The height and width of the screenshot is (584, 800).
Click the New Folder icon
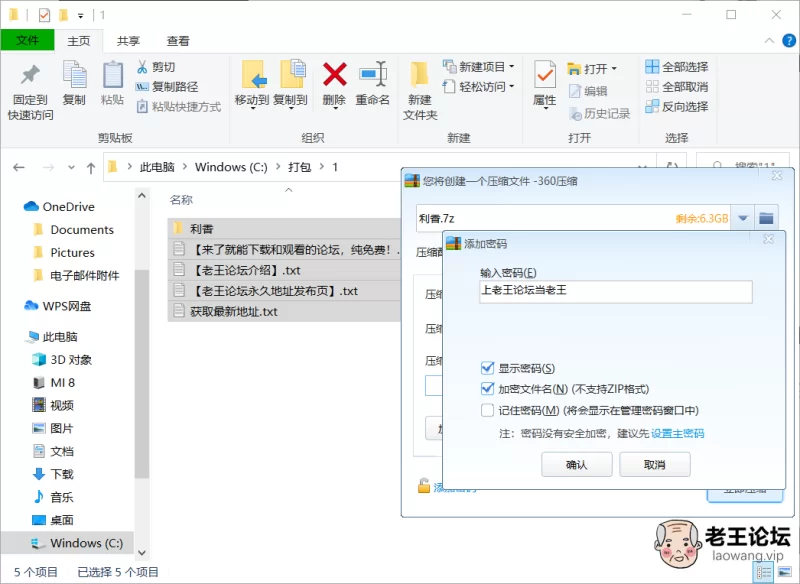point(420,76)
